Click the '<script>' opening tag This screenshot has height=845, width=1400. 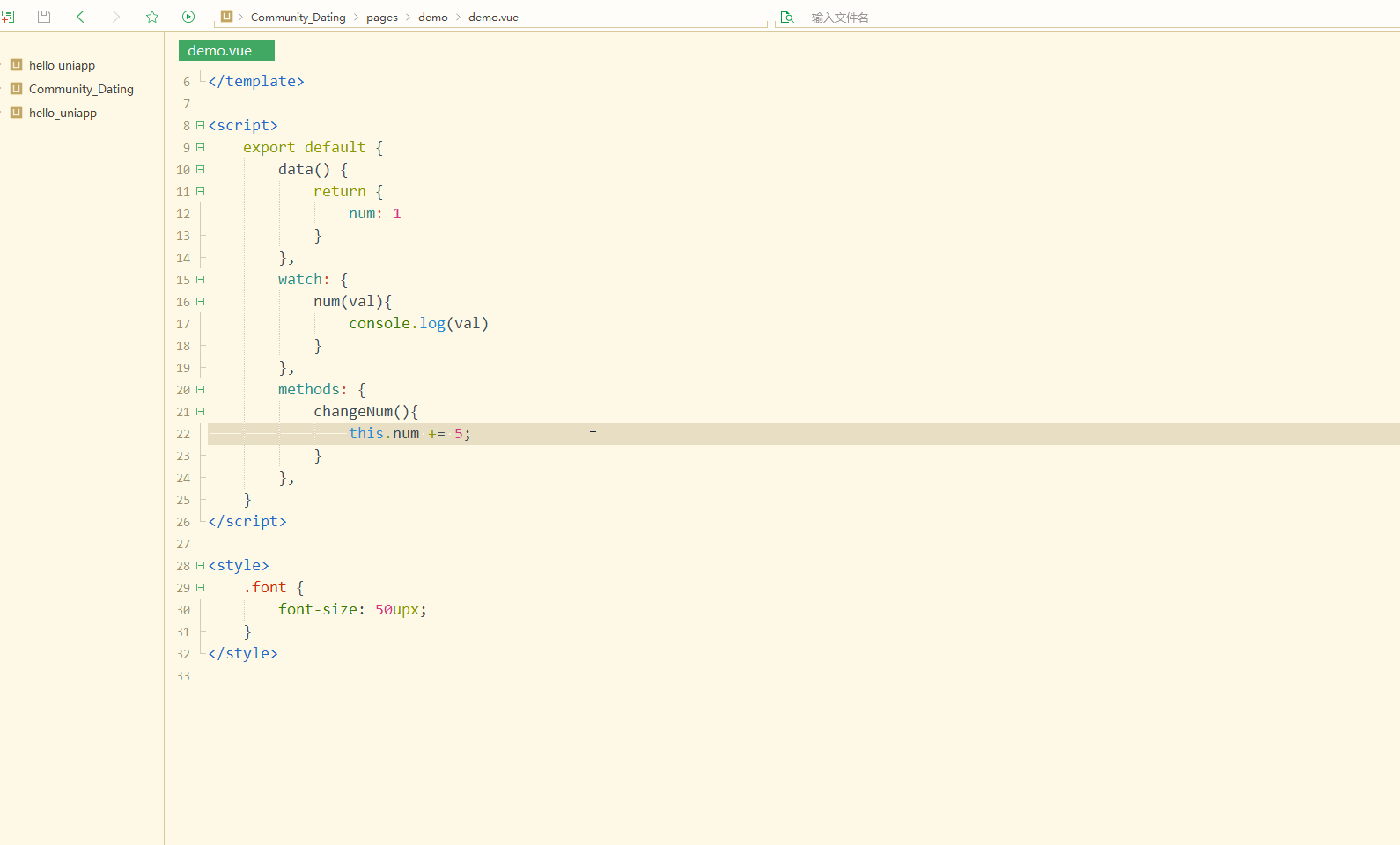click(x=243, y=125)
